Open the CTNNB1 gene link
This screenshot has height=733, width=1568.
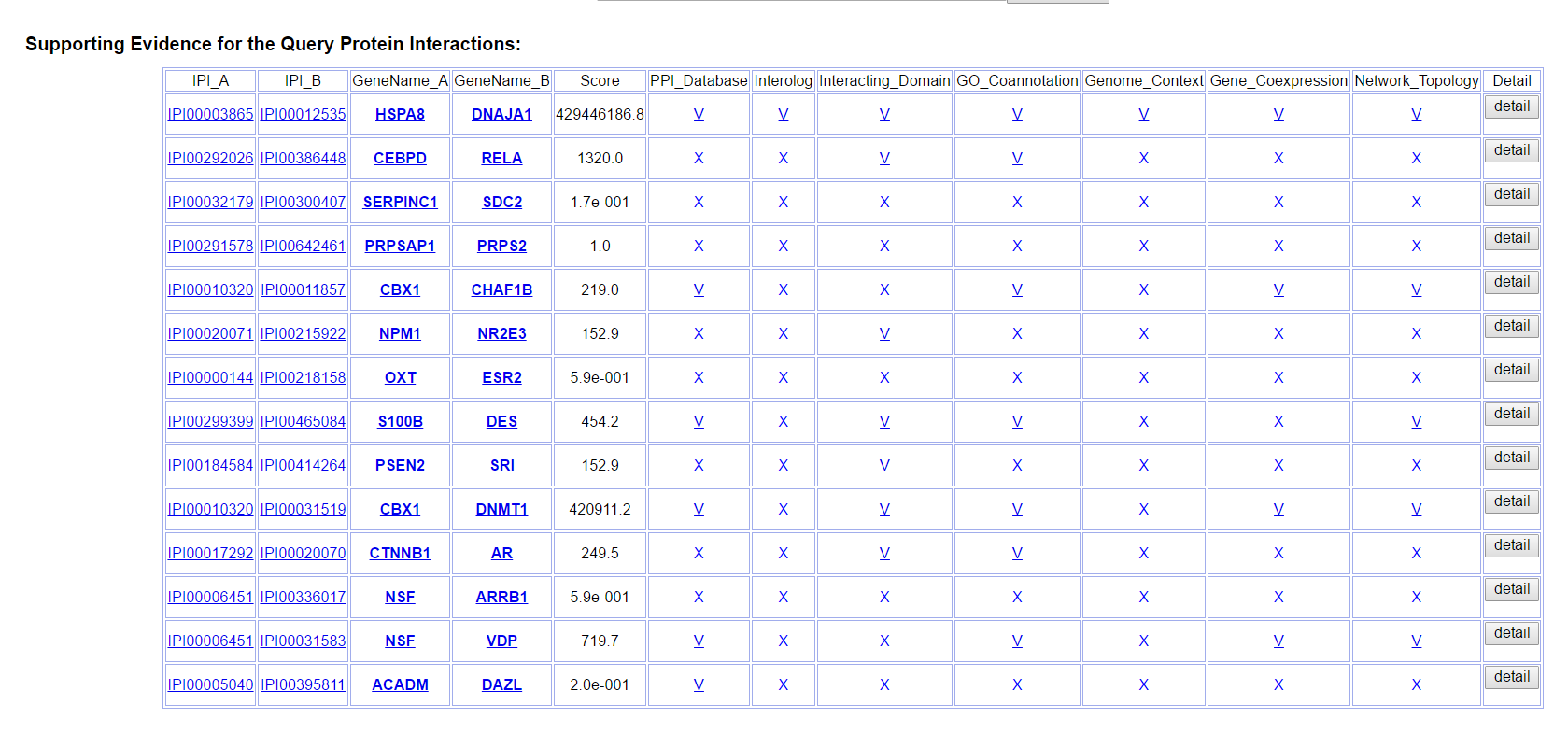pos(400,553)
